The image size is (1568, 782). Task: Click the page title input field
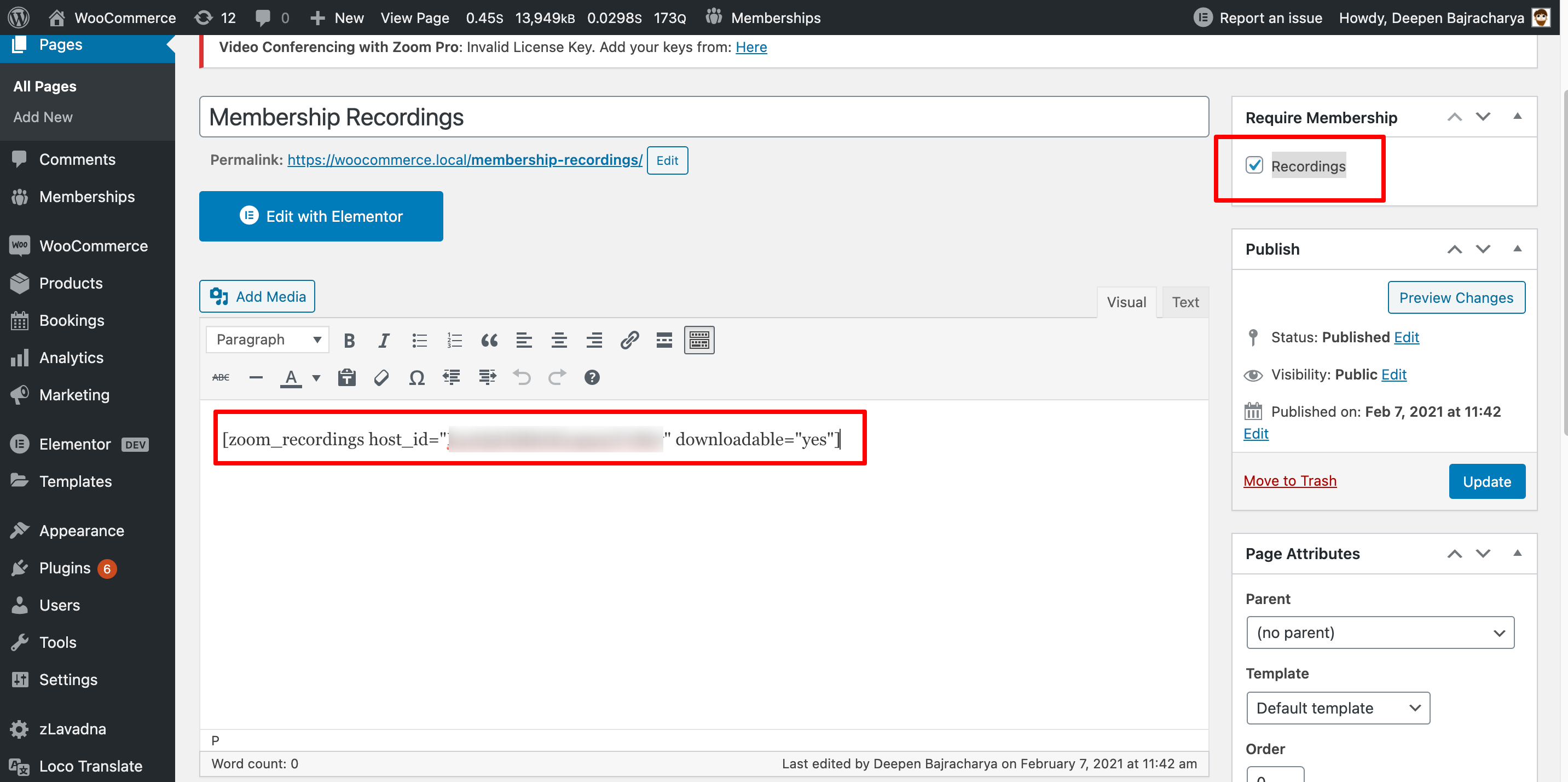(x=704, y=117)
